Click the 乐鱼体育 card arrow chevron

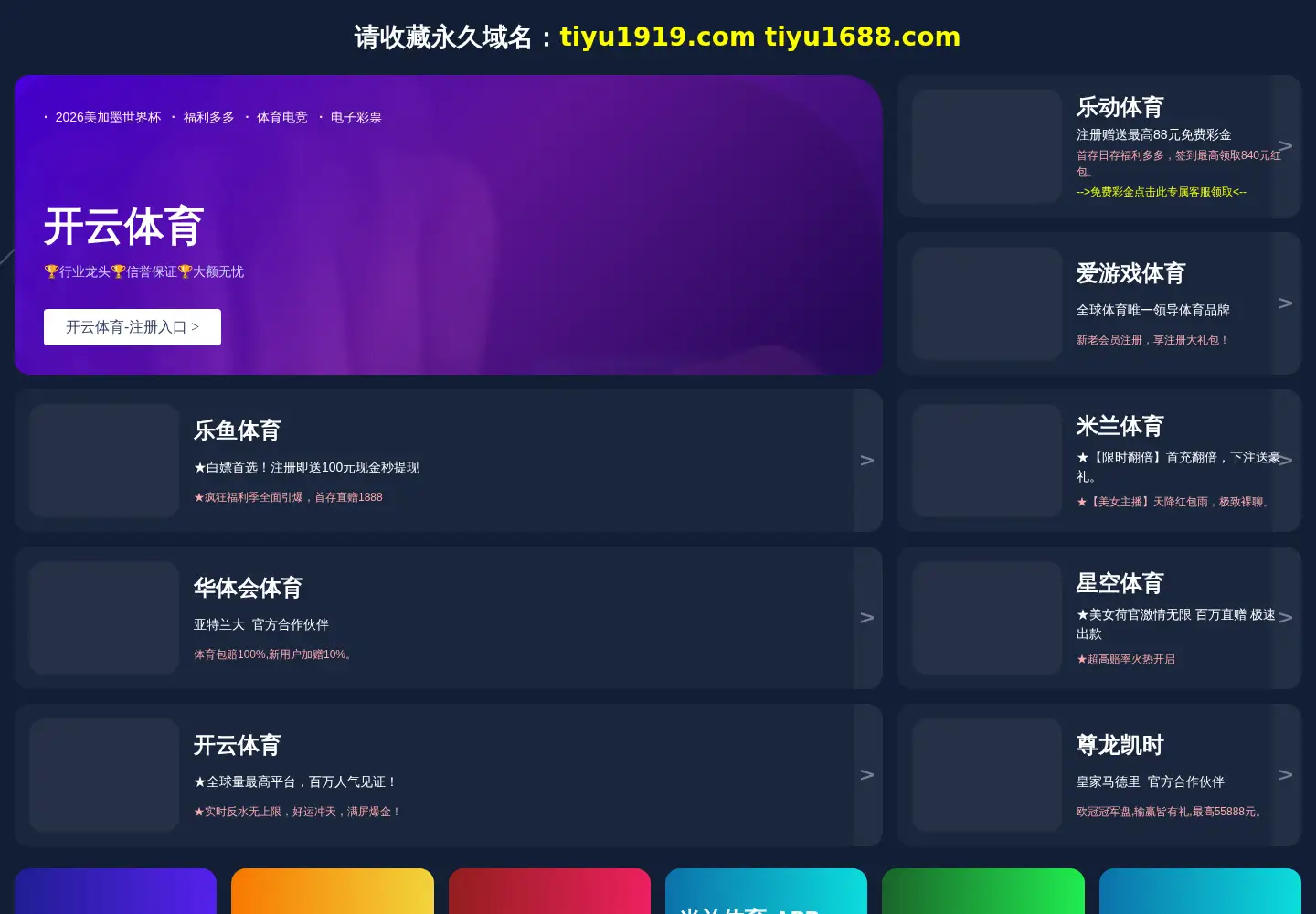click(867, 461)
